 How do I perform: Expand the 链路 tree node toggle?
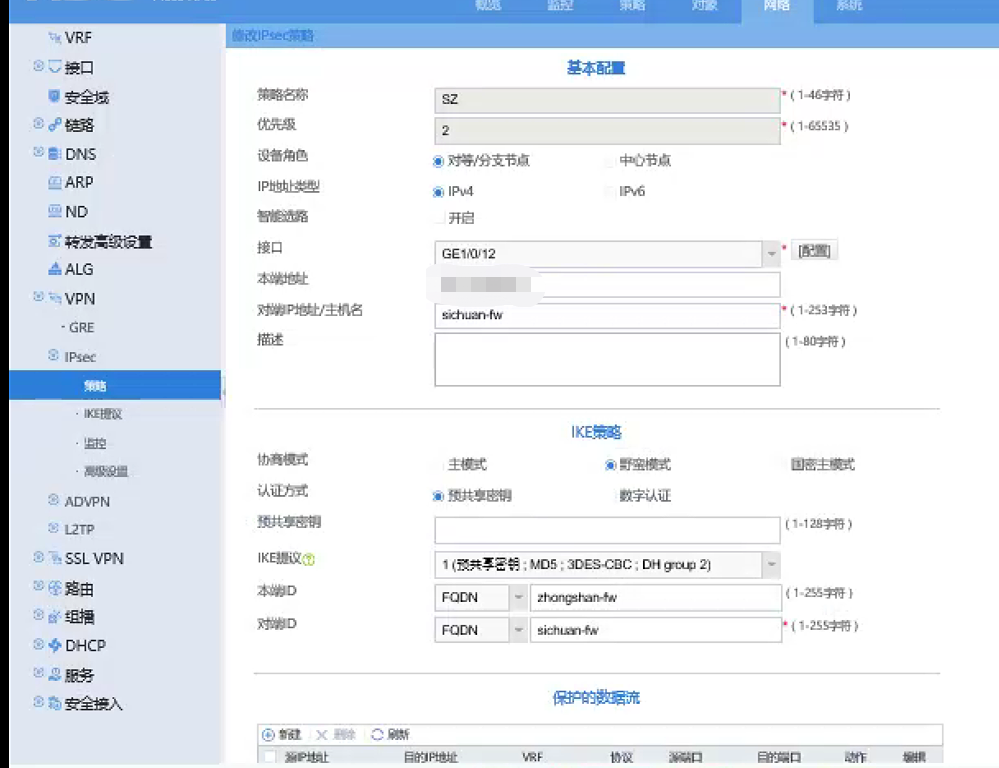click(38, 123)
